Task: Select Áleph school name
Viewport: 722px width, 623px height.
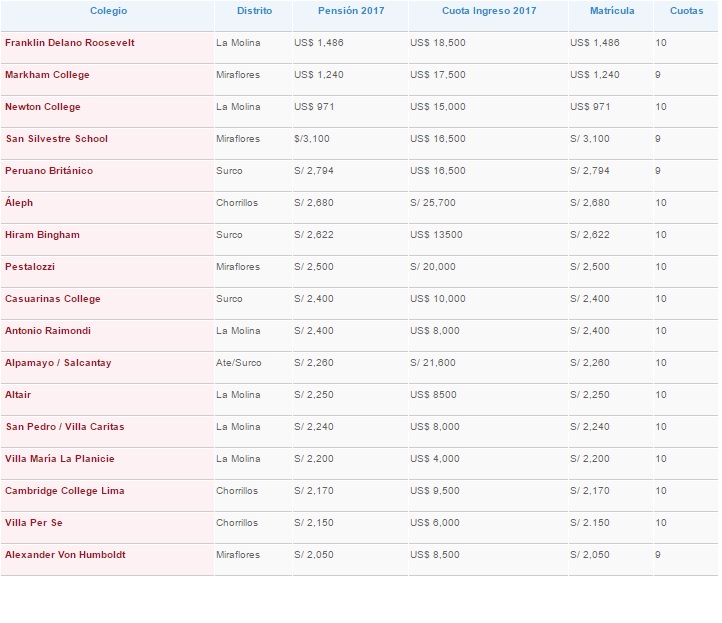Action: click(x=19, y=202)
